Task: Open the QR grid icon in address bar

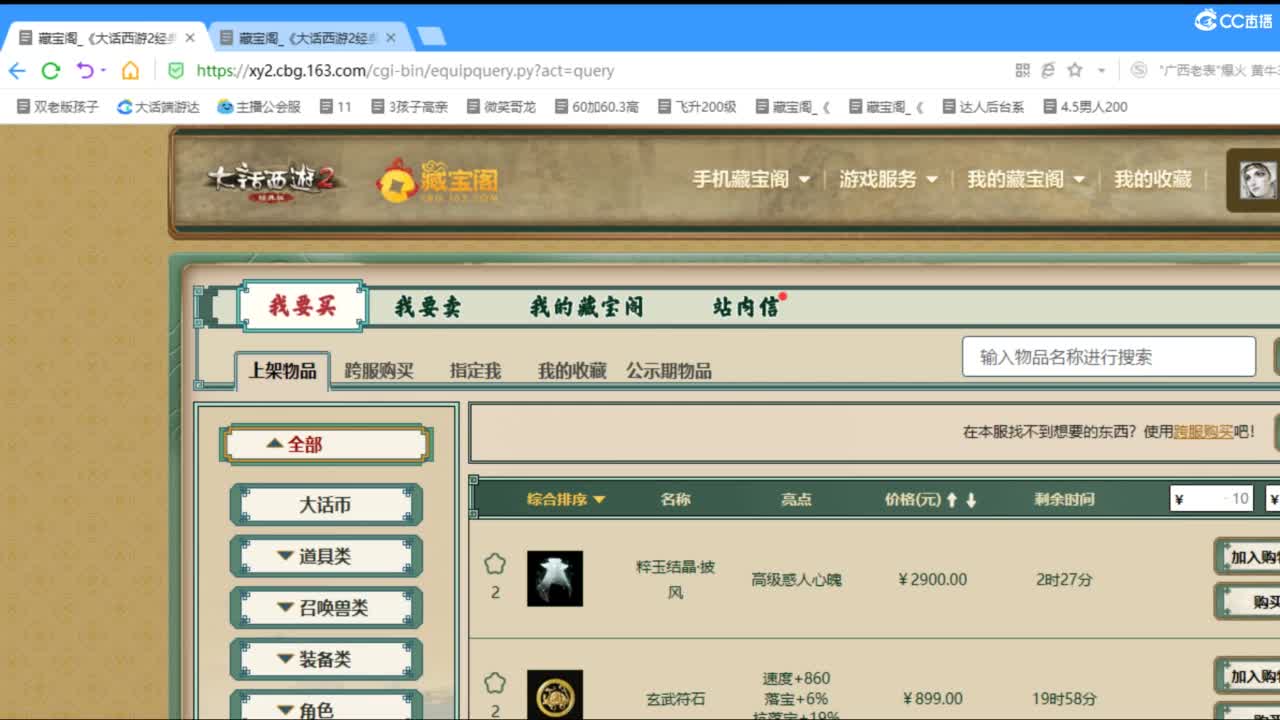Action: coord(1022,70)
